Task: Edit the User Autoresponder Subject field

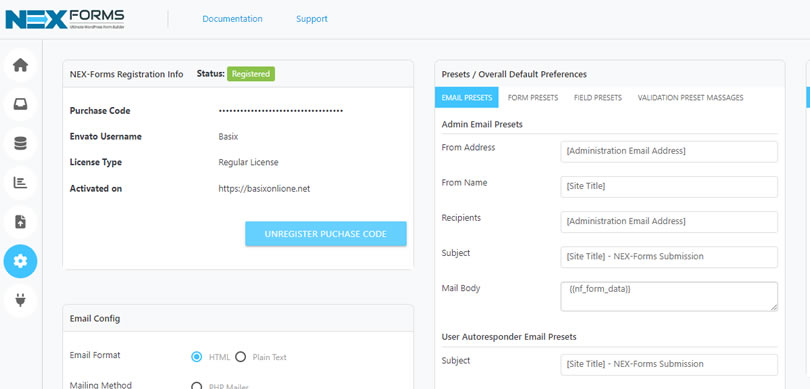Action: (x=669, y=364)
